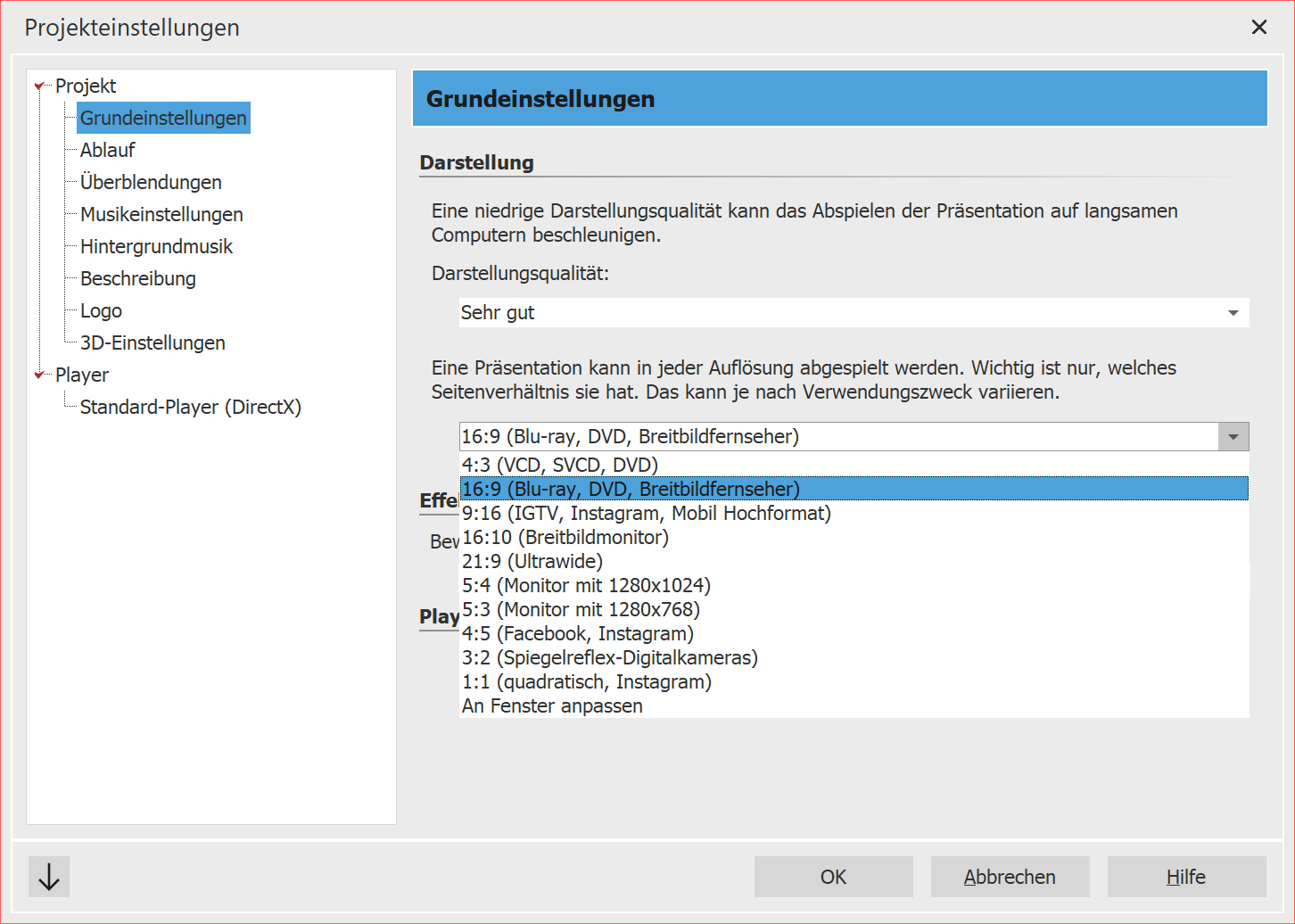The width and height of the screenshot is (1295, 924).
Task: Click the Abbrechen button
Action: [x=1010, y=877]
